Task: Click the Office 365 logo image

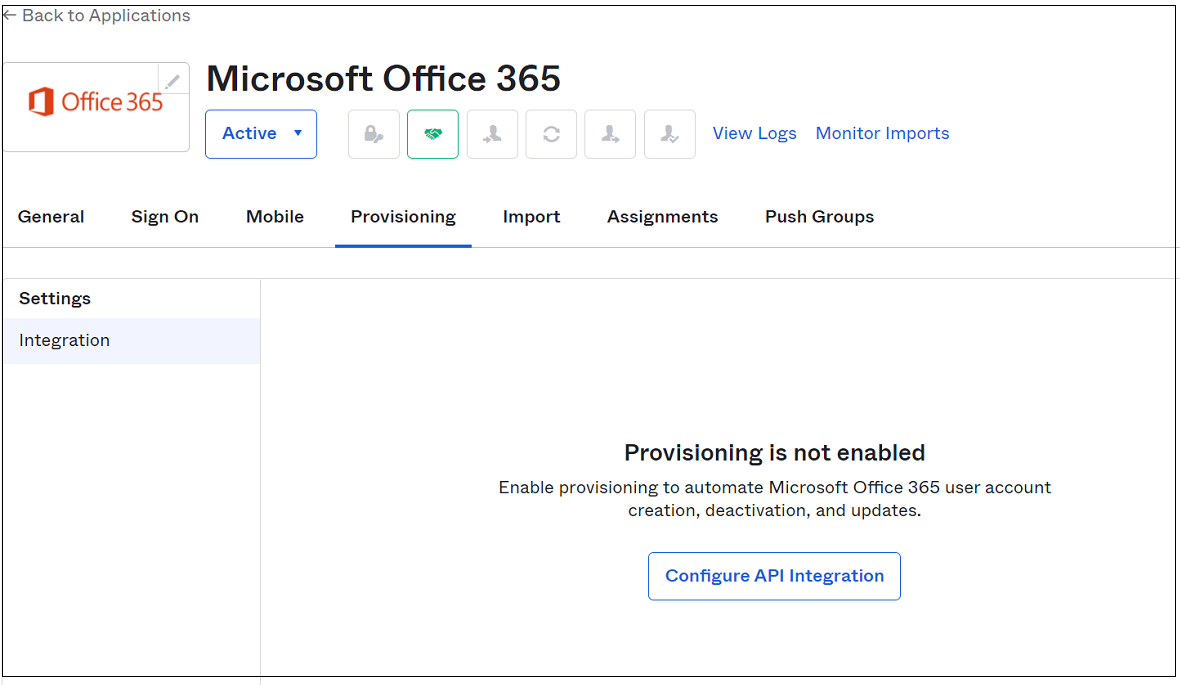Action: coord(96,102)
